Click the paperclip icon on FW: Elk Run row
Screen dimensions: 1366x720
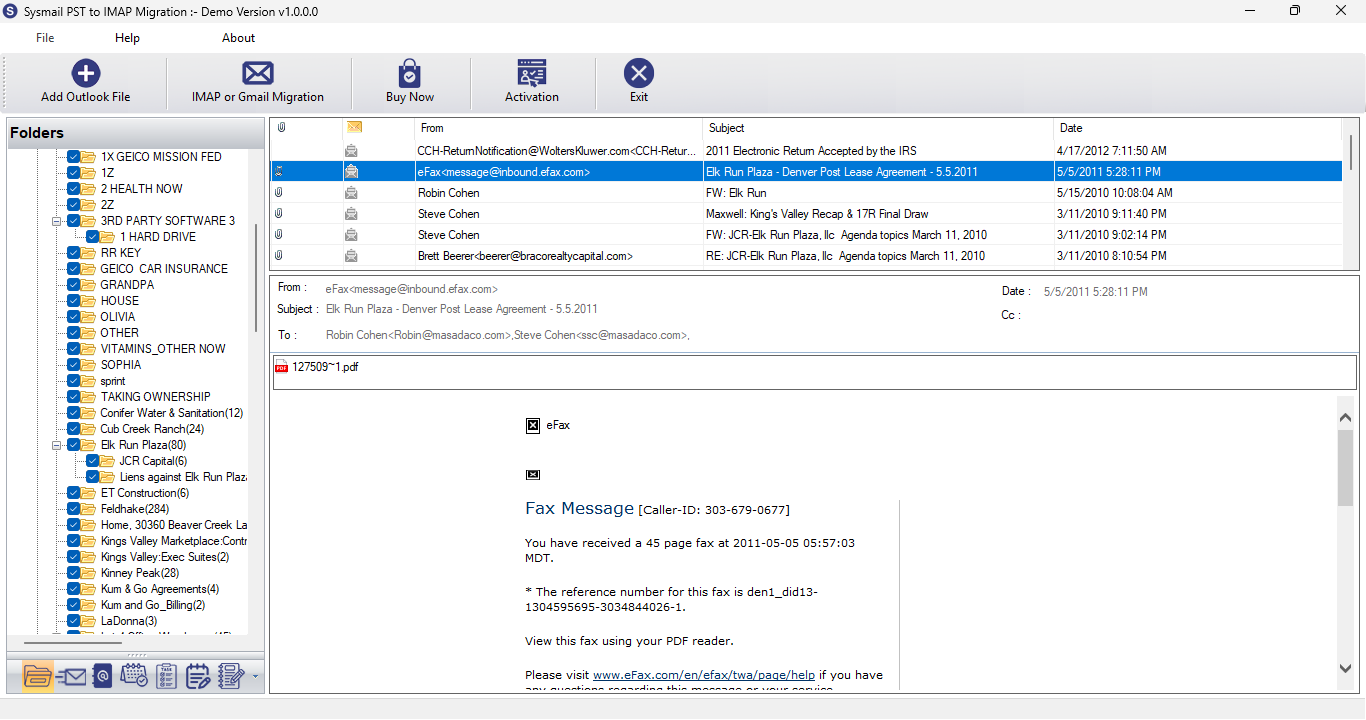click(279, 193)
